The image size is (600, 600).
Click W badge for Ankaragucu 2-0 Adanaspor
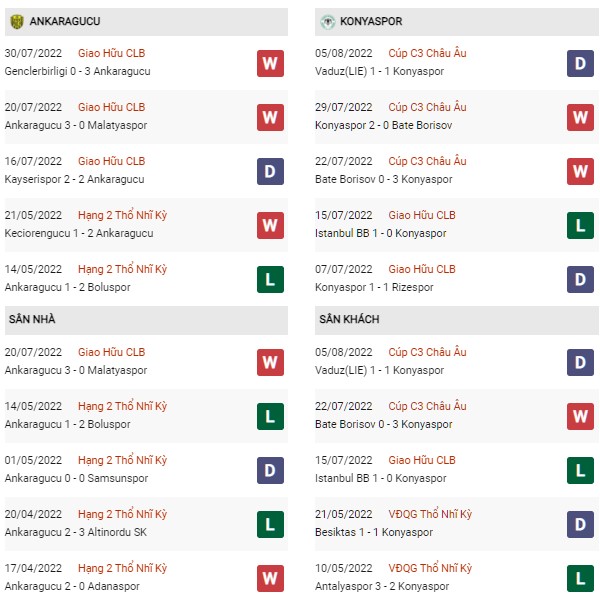pyautogui.click(x=270, y=578)
